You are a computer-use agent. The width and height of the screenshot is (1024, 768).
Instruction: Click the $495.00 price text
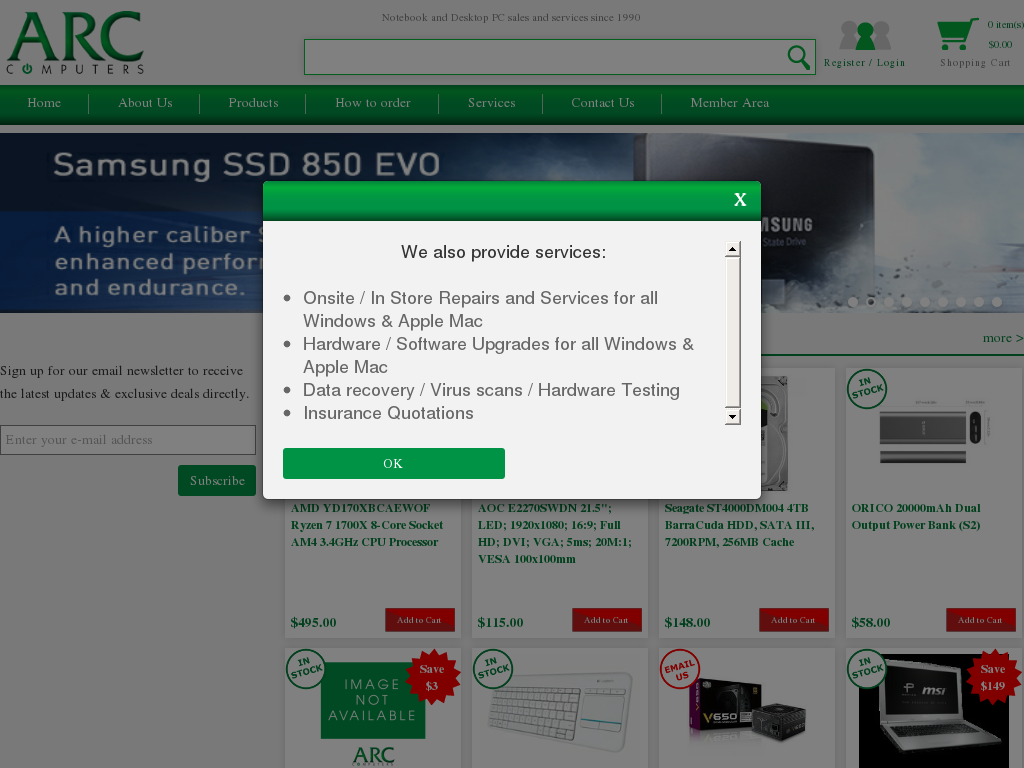click(313, 622)
